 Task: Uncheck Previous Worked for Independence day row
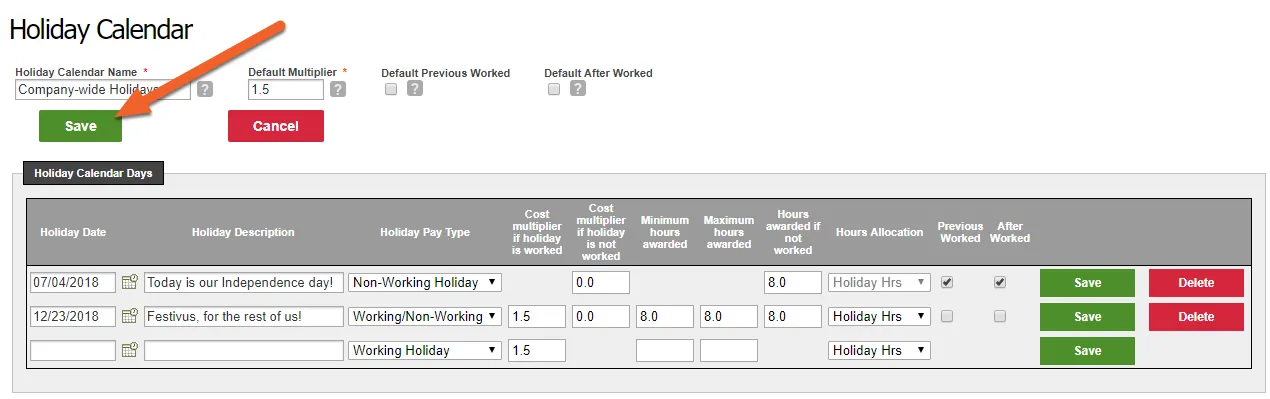[947, 282]
